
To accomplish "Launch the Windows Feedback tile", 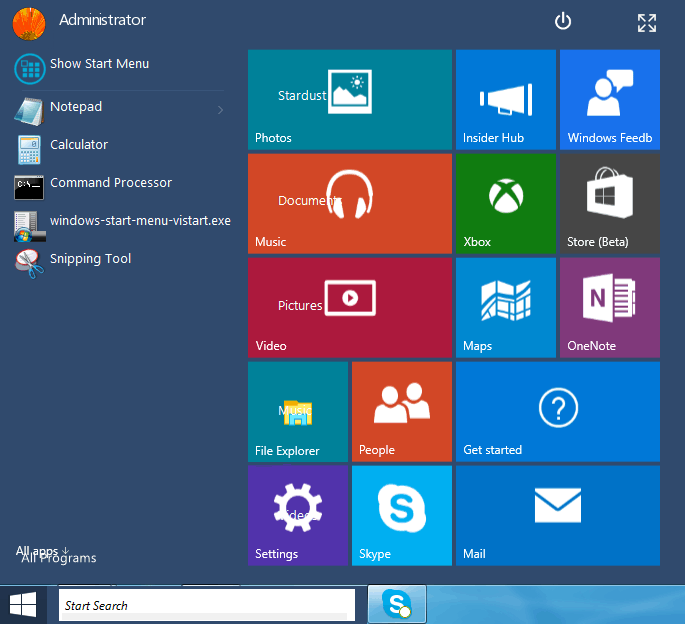I will 610,100.
